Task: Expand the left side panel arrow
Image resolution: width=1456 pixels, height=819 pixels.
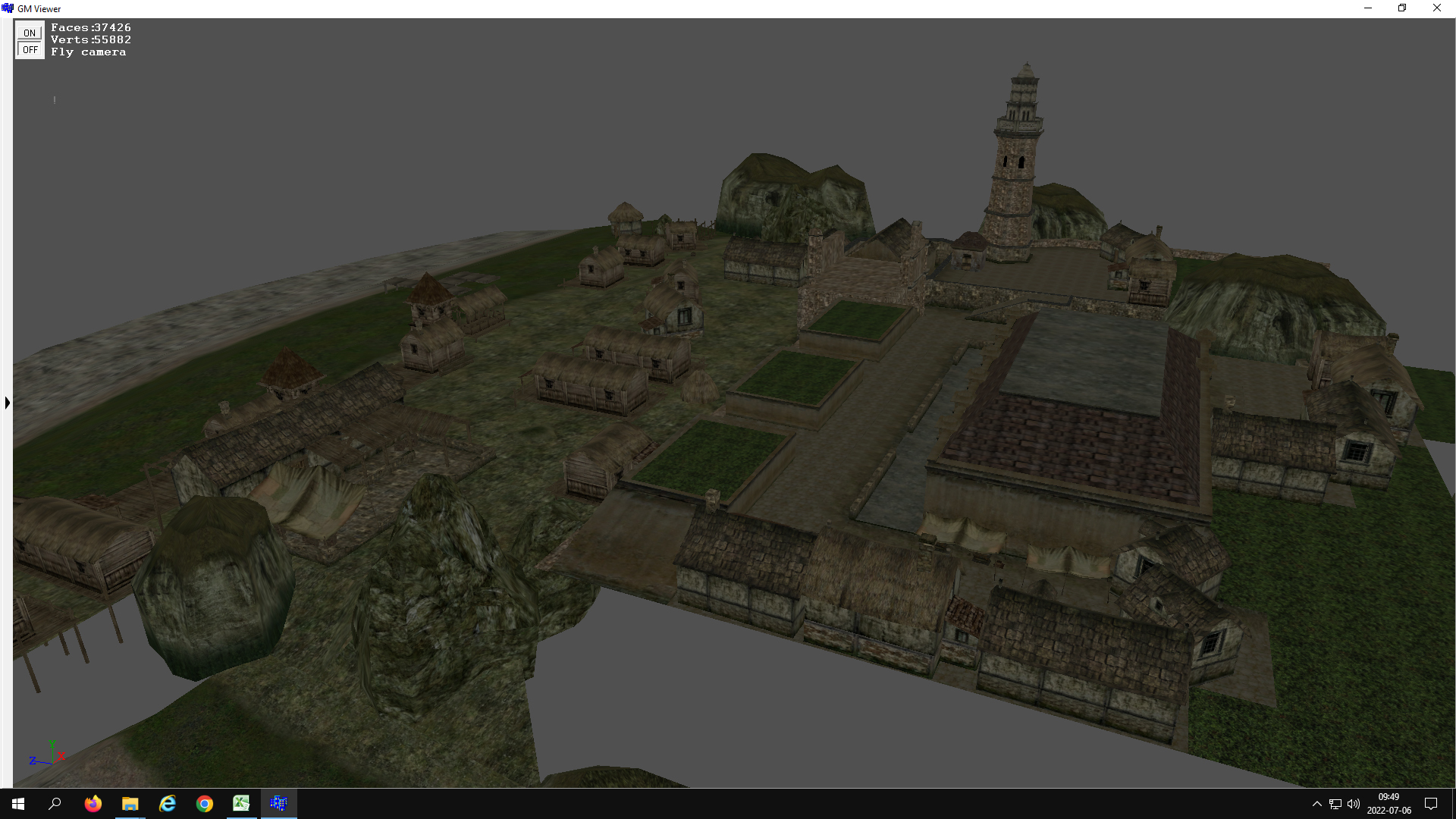Action: click(x=7, y=403)
